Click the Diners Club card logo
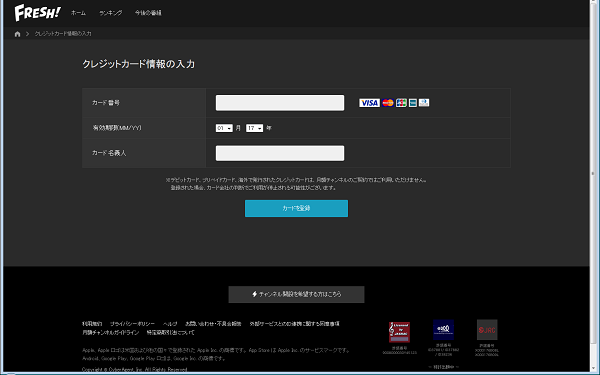Viewport: 600px width, 375px height. click(424, 103)
